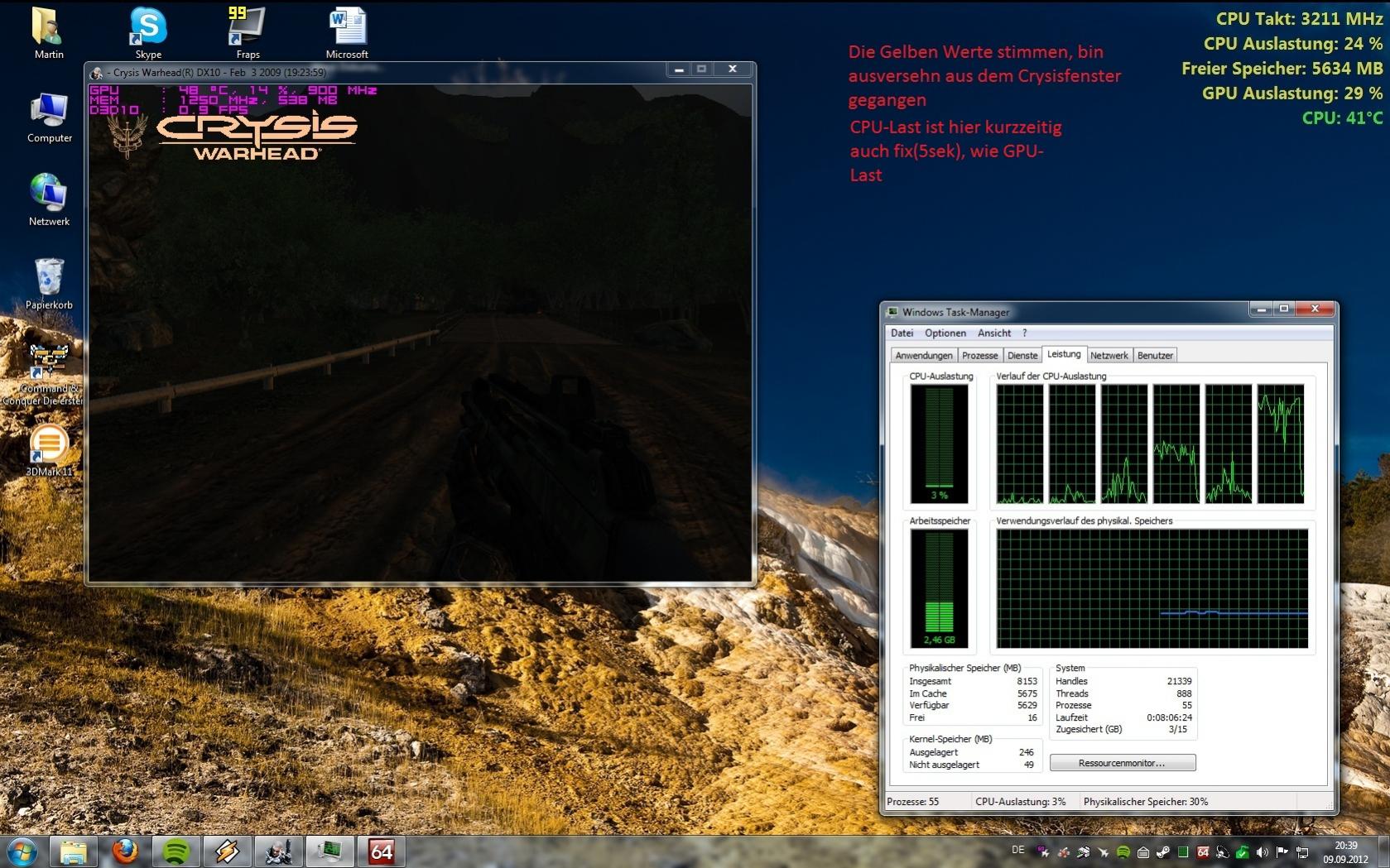Select the 3DMark 11 desktop shortcut

pos(49,450)
